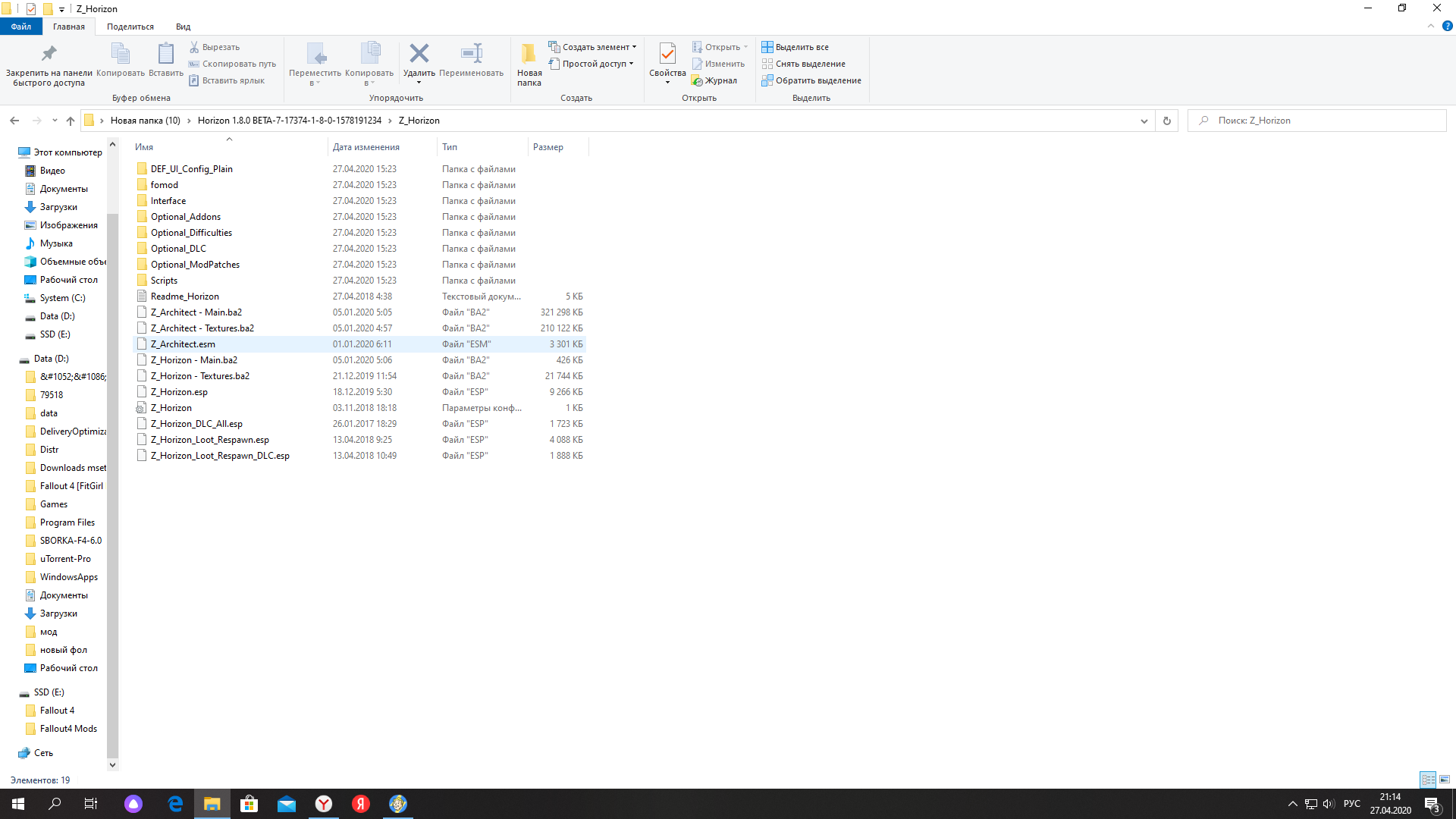1456x819 pixels.
Task: Click the Delete (Удалить) ribbon icon
Action: tap(419, 55)
